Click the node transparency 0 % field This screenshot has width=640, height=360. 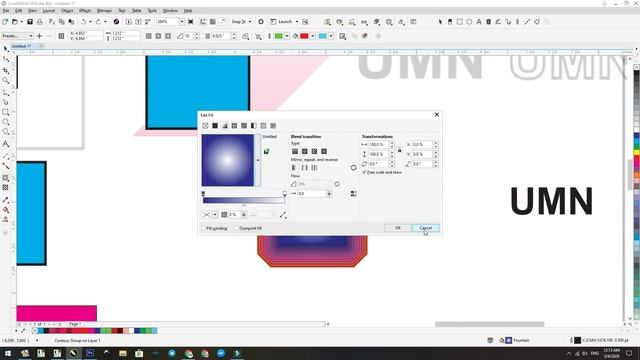point(234,215)
